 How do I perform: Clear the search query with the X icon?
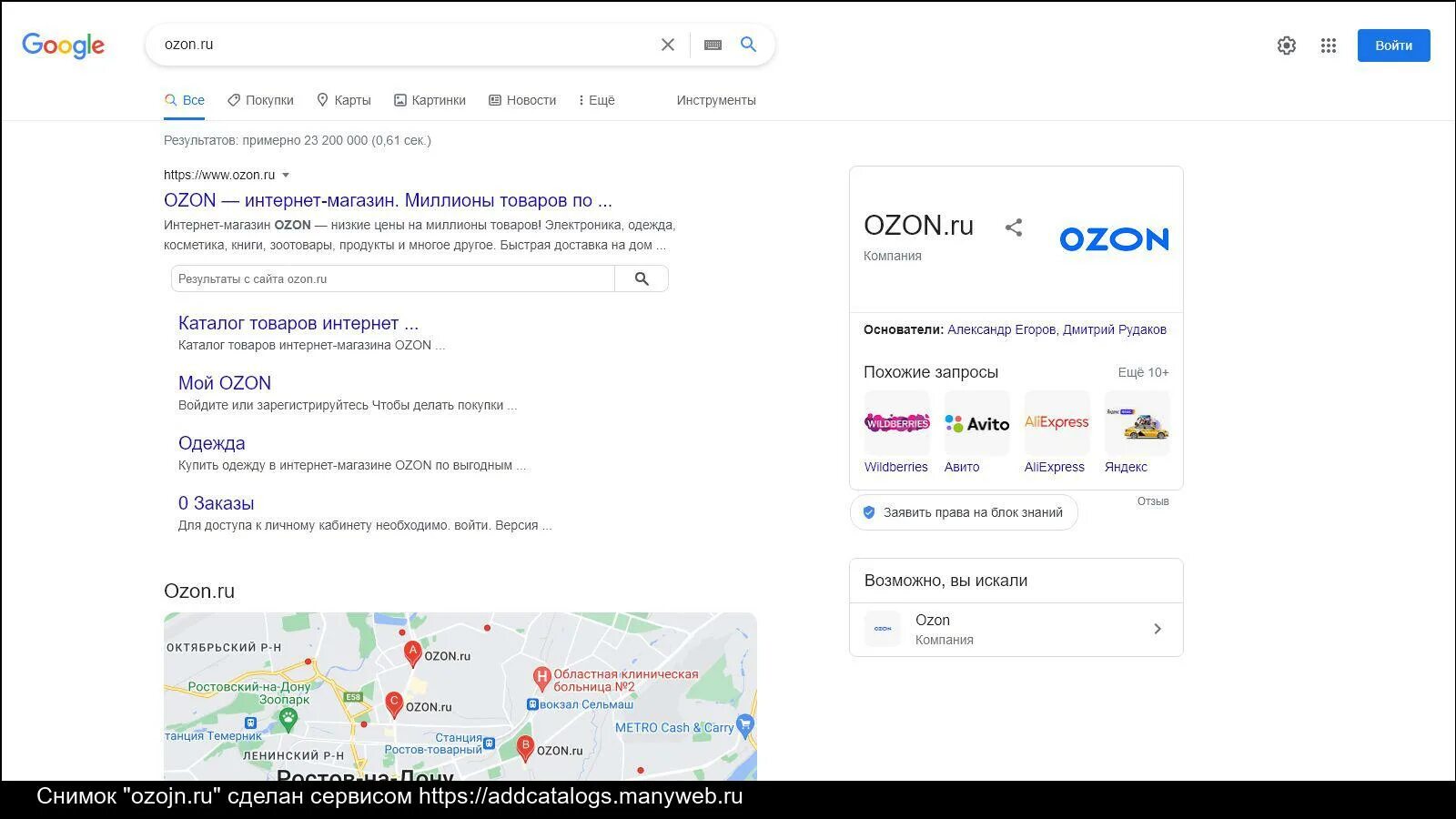[x=668, y=45]
